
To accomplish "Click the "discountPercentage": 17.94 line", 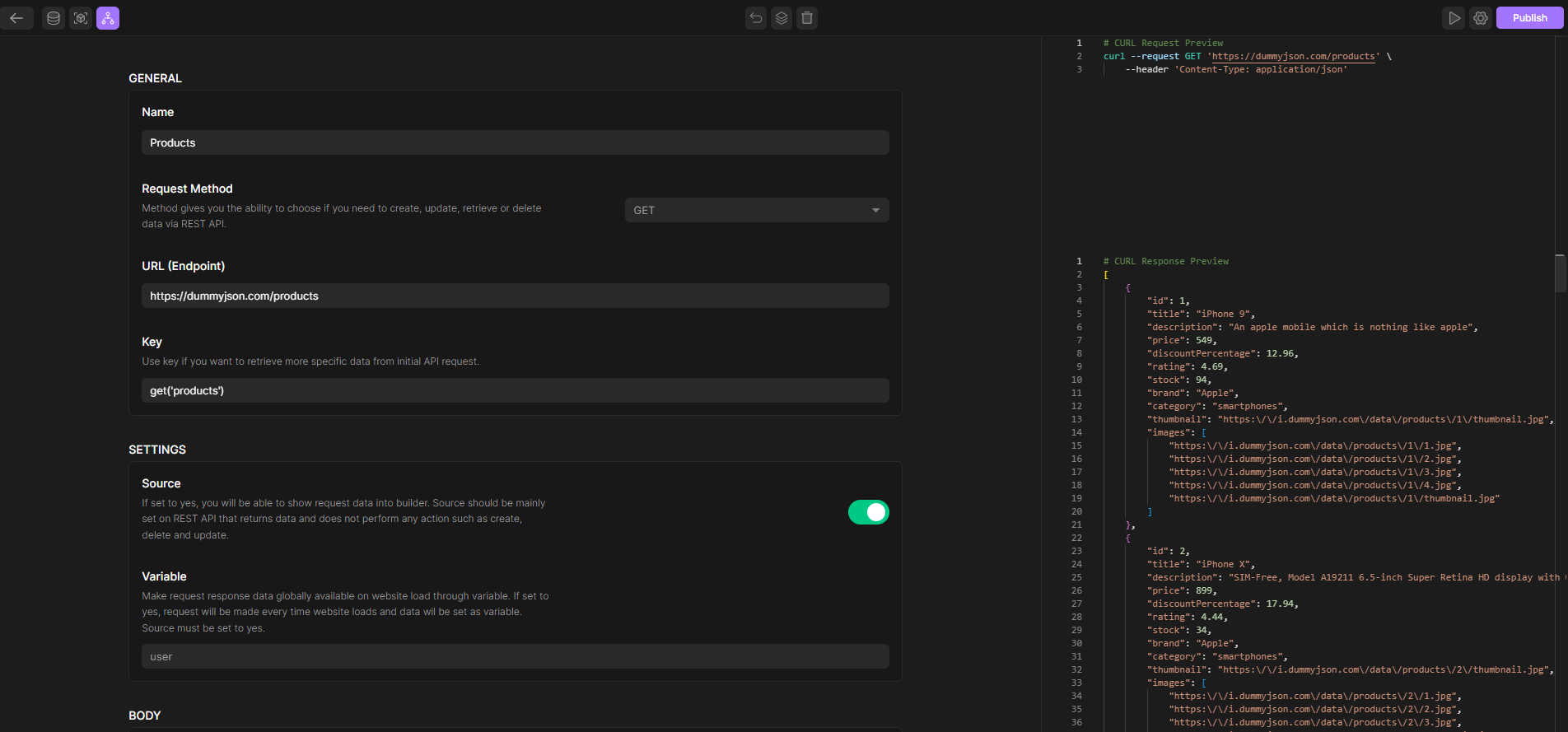I will [x=1223, y=604].
